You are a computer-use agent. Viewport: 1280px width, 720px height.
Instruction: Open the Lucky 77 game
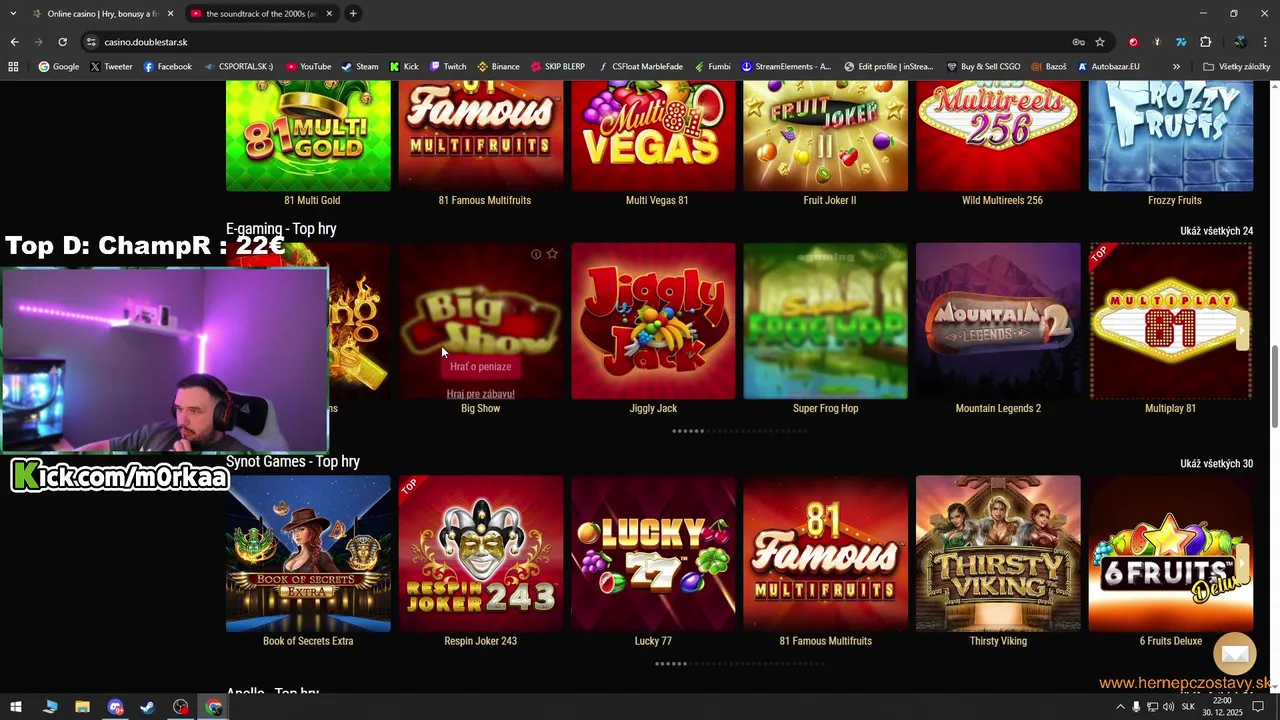click(x=653, y=554)
